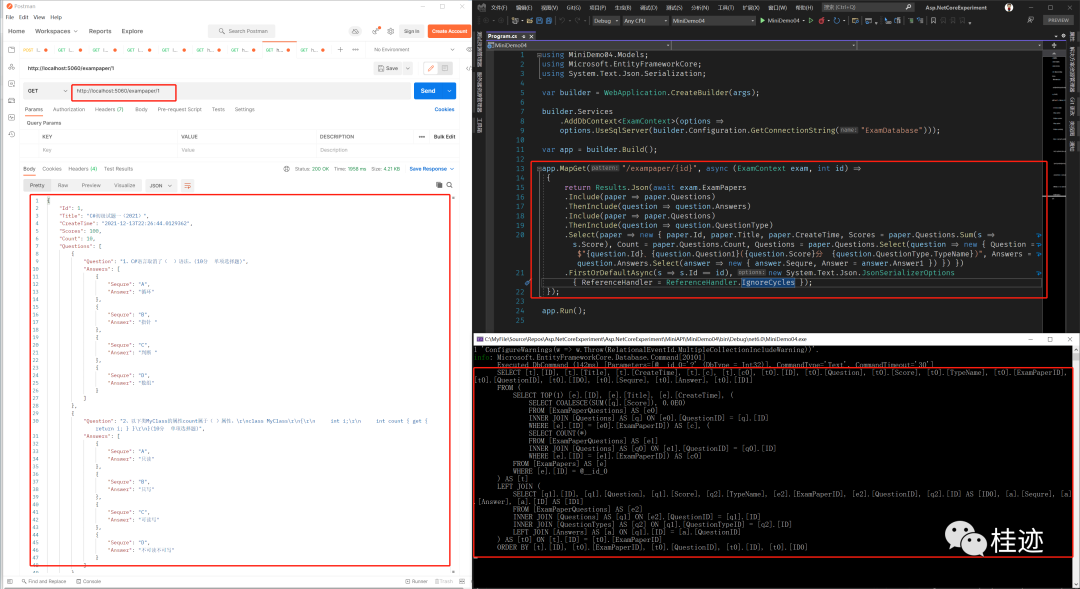
Task: Open HTTP method GET dropdown
Action: 47,91
